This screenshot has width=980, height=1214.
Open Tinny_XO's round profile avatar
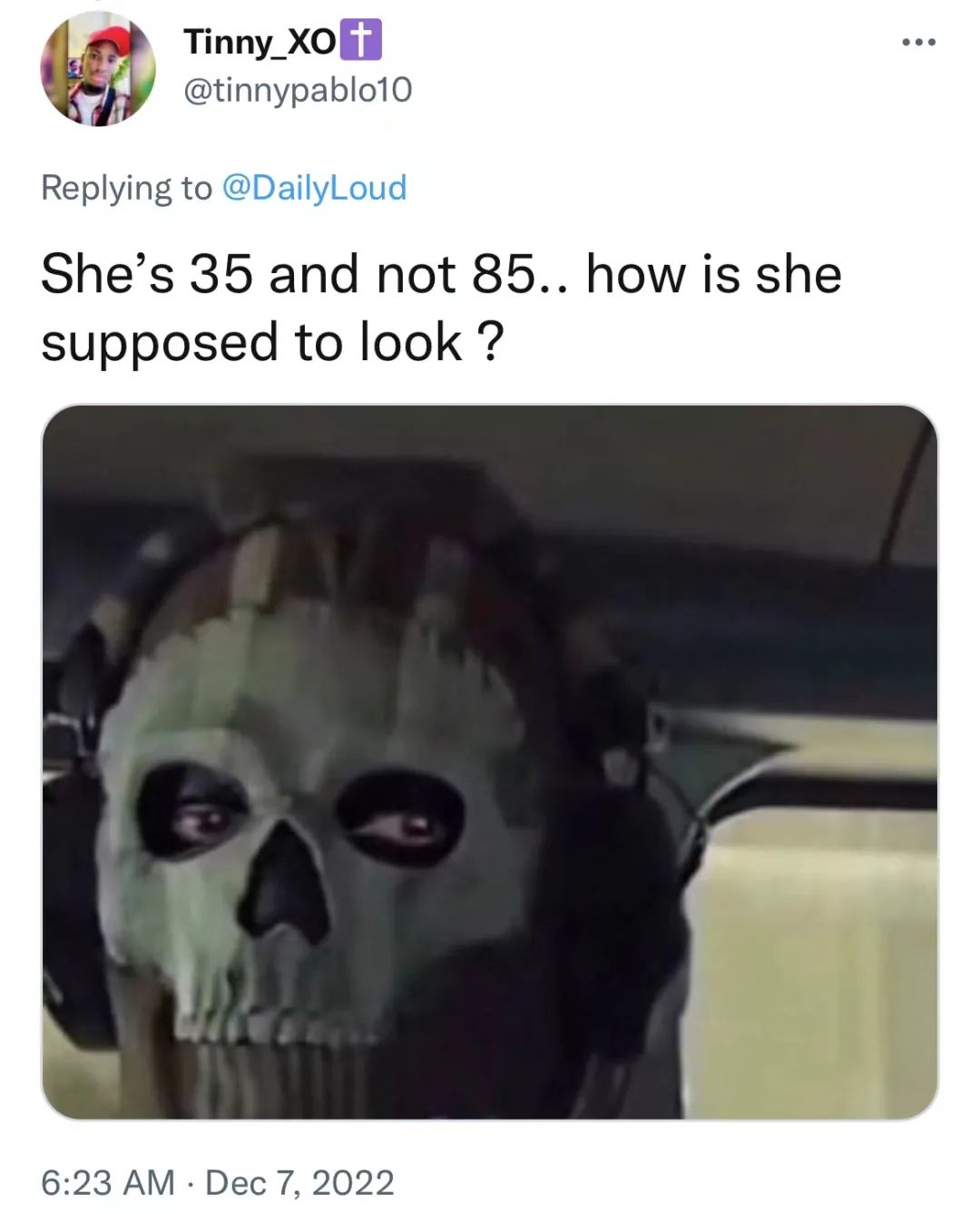(97, 69)
